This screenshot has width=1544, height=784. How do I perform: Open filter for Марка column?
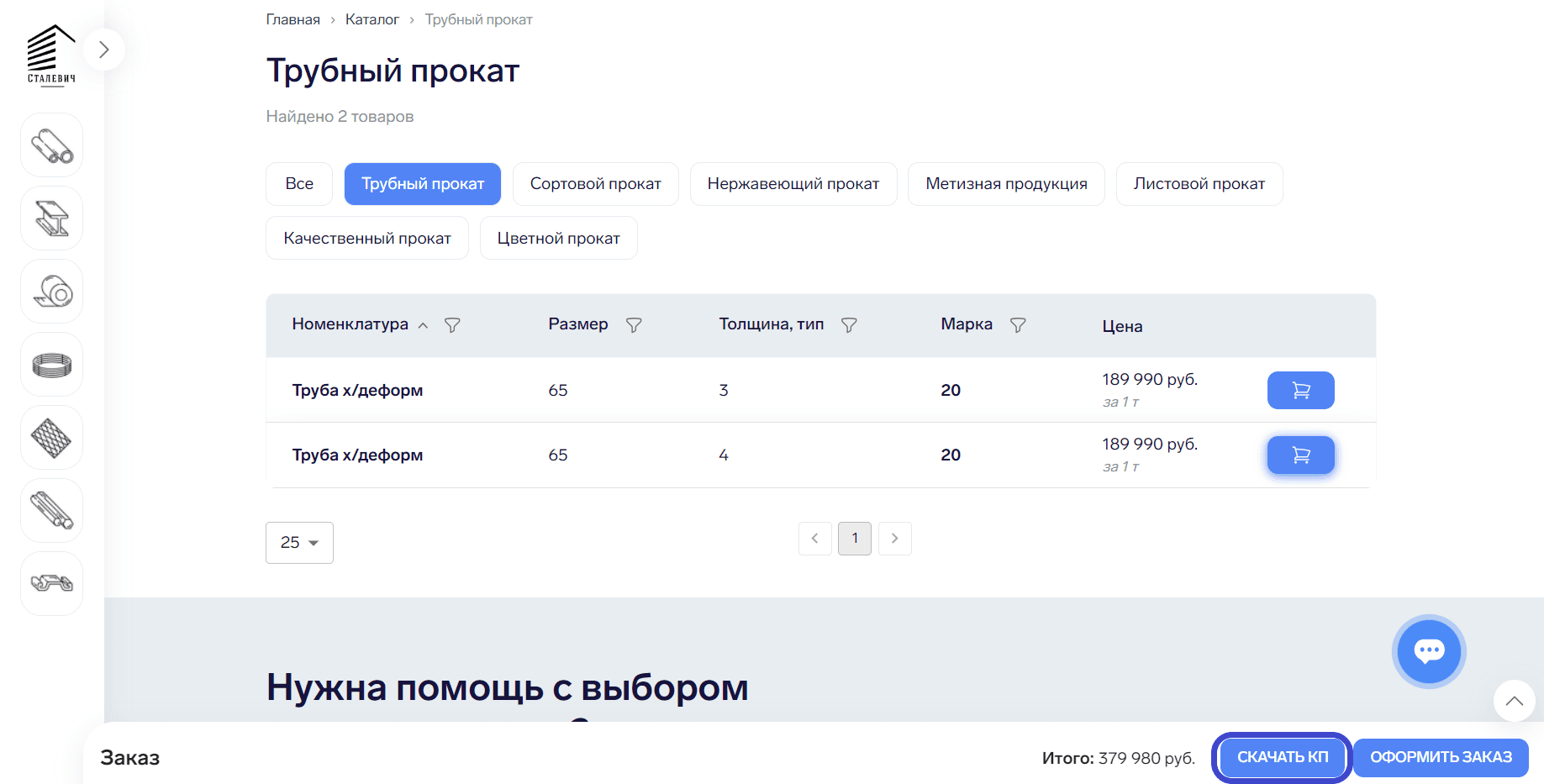(x=1018, y=325)
